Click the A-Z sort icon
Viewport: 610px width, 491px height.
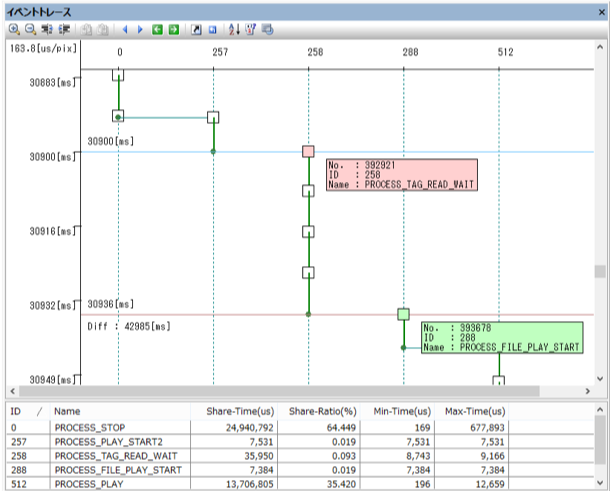[x=234, y=29]
